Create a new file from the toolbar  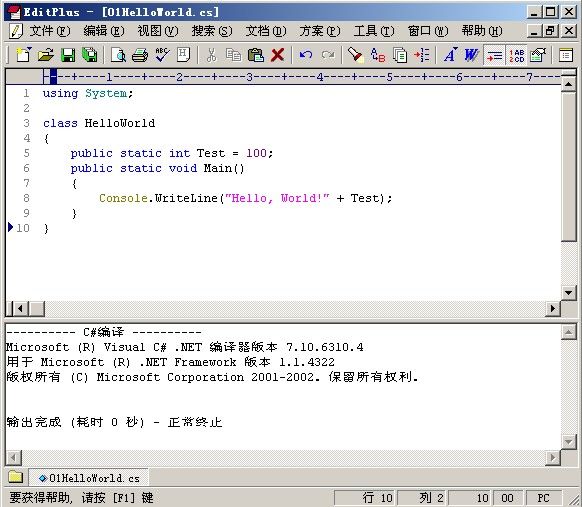tap(24, 55)
